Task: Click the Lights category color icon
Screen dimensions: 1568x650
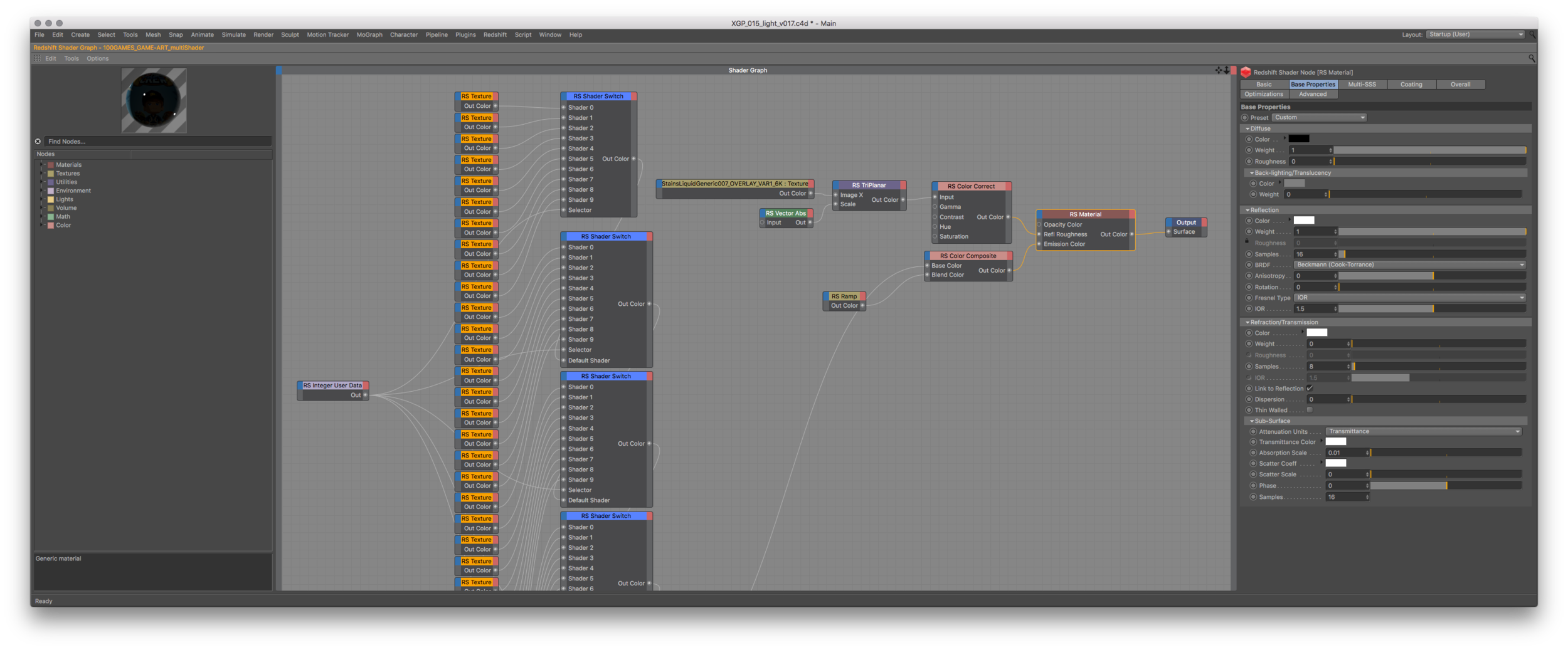Action: pos(51,199)
